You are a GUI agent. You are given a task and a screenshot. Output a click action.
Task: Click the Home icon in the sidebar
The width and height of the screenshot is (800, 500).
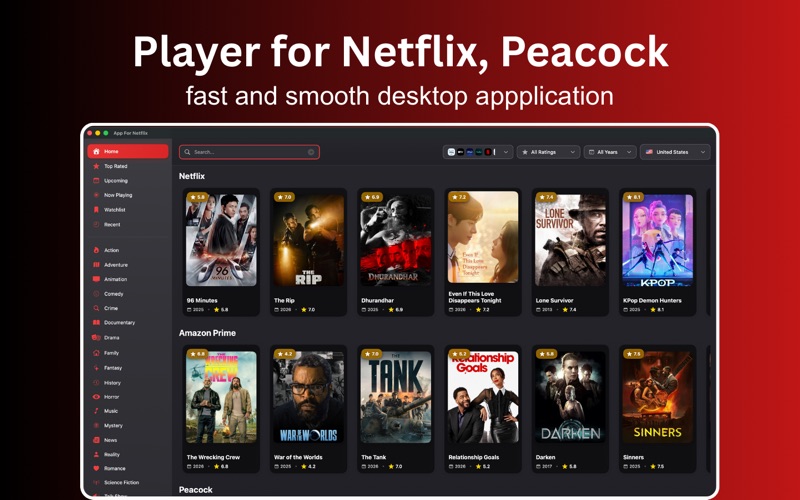pyautogui.click(x=96, y=152)
